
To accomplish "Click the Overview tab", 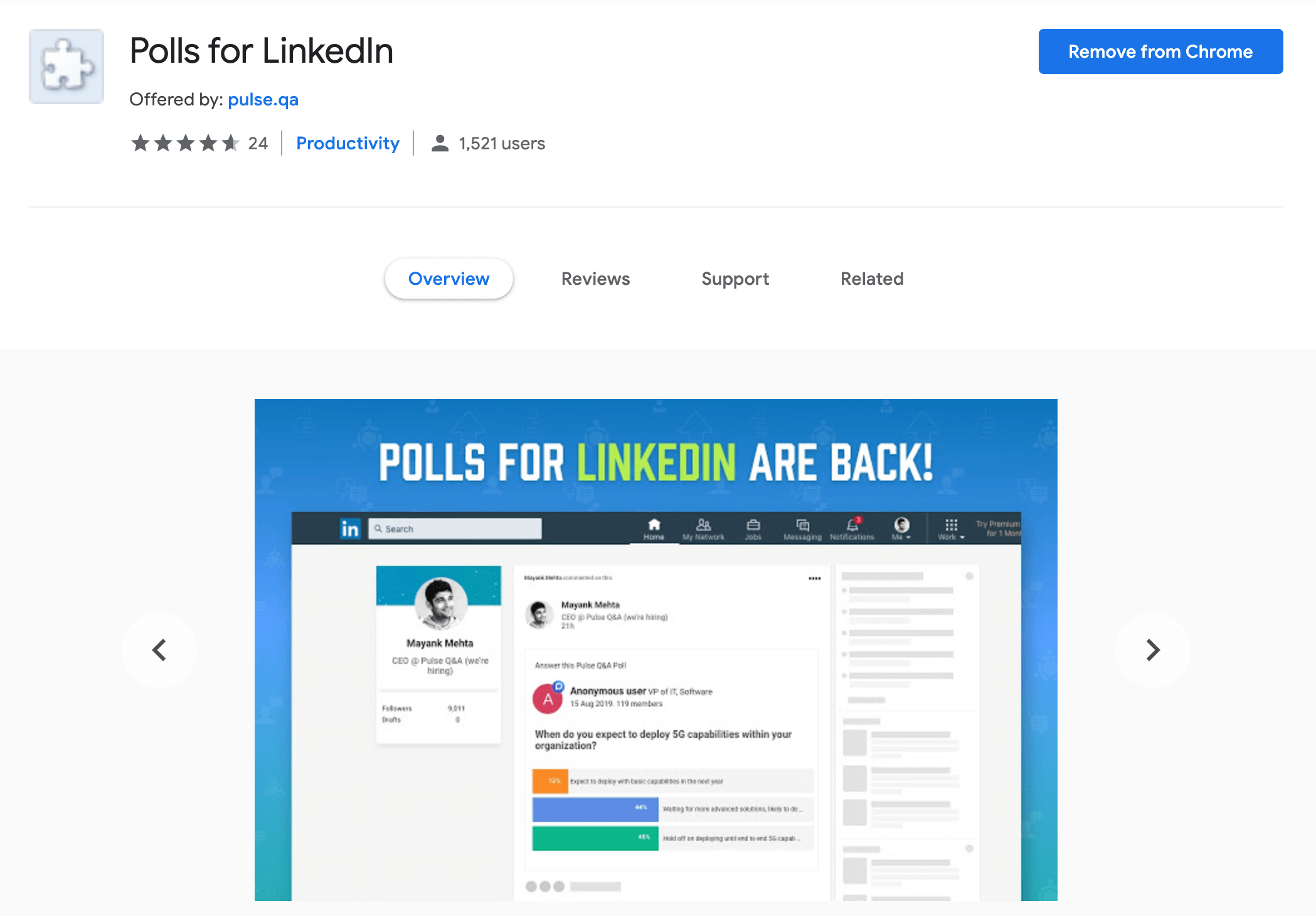I will [x=448, y=279].
